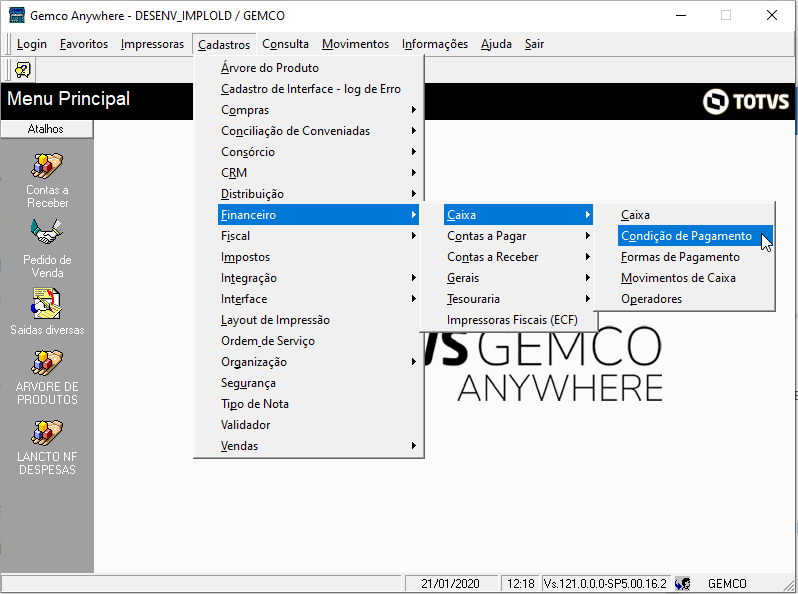The image size is (798, 594).
Task: Open the Movimentos menu
Action: click(x=355, y=44)
